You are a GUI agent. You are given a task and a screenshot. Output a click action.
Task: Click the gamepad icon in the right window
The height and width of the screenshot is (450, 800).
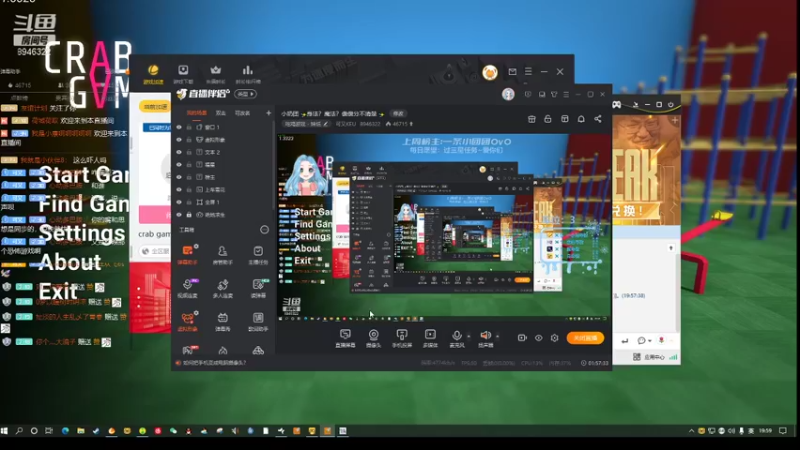point(617,105)
